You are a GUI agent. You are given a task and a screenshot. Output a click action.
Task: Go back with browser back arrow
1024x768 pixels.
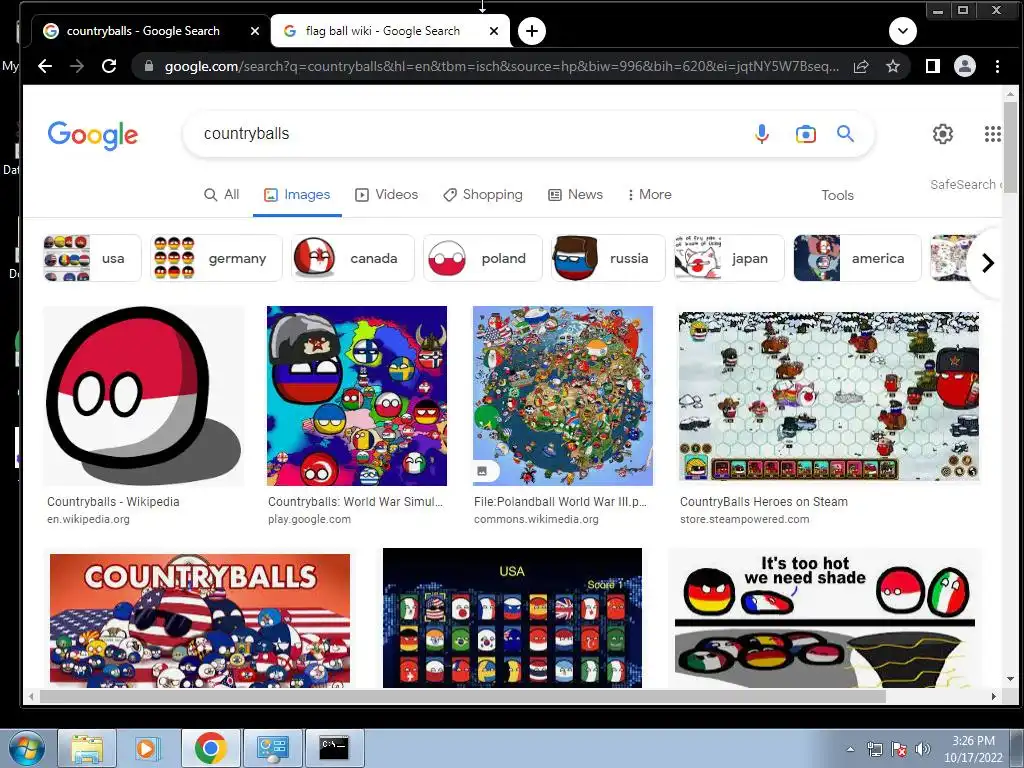(44, 66)
